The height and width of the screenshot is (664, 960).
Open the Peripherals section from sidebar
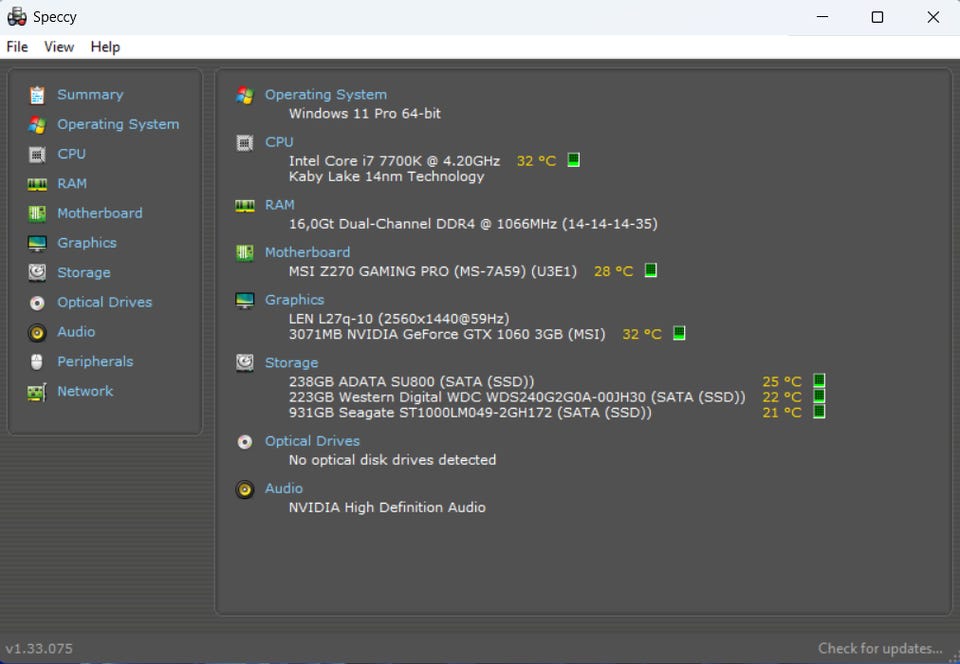tap(95, 362)
